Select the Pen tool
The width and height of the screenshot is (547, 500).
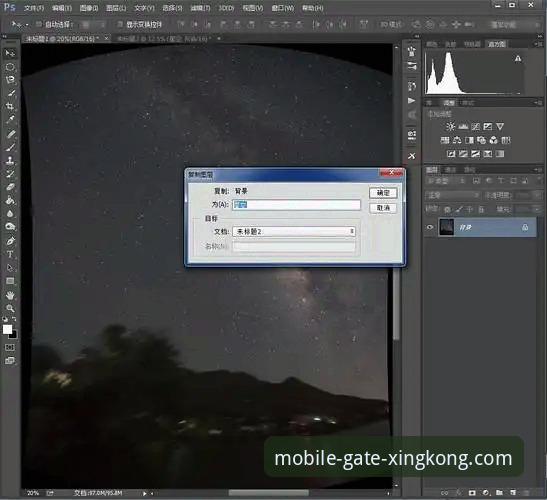point(10,241)
